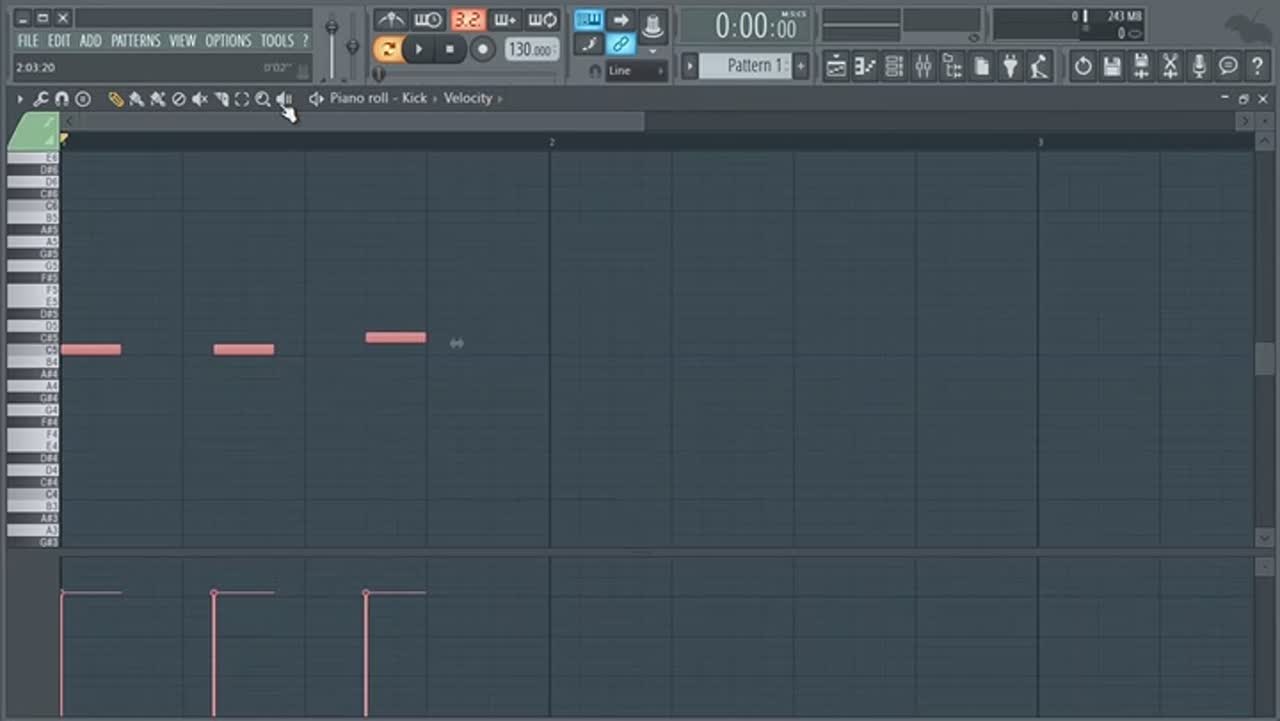Open the Mixer window icon
The height and width of the screenshot is (721, 1280).
(x=923, y=67)
